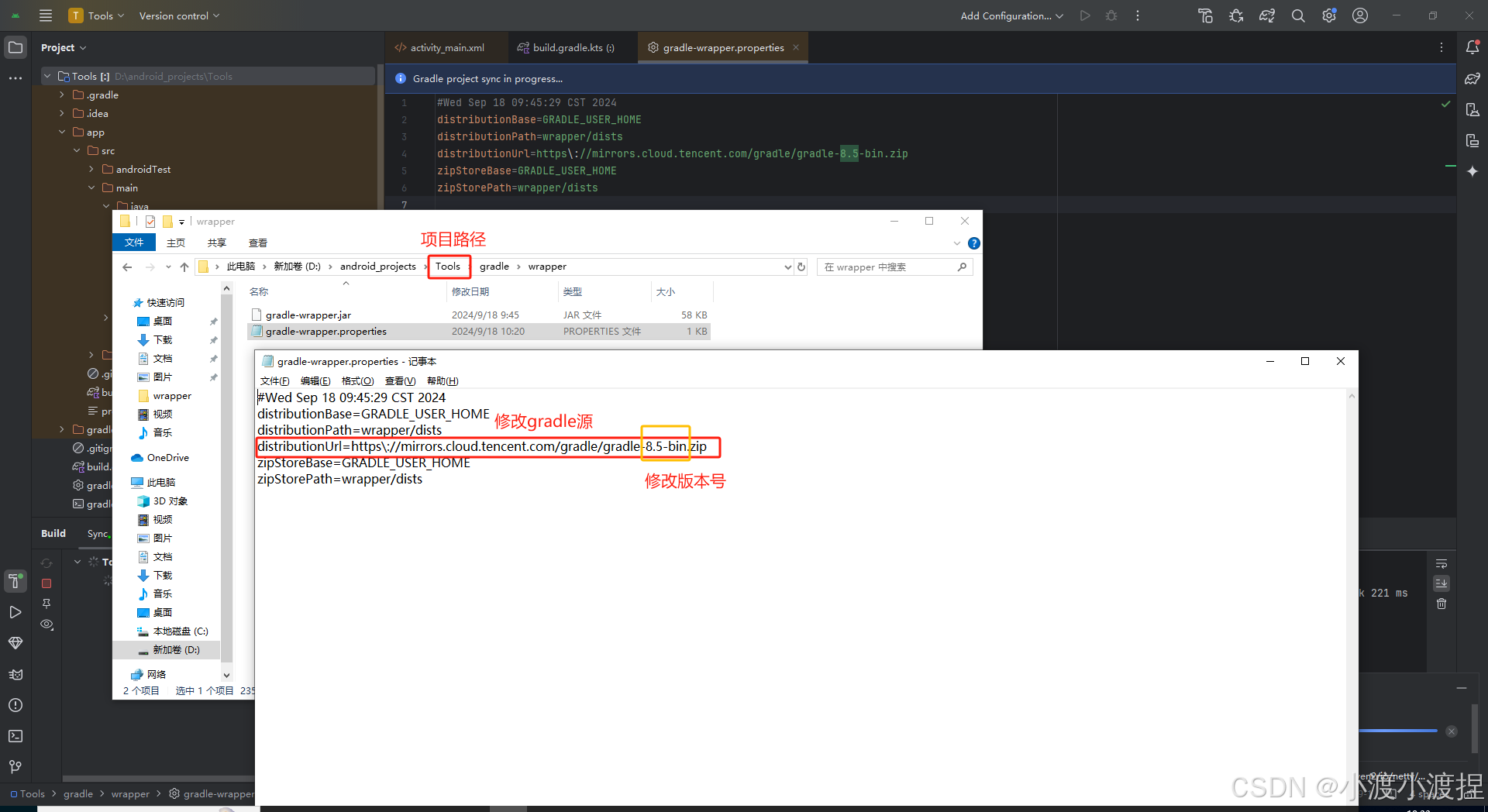The width and height of the screenshot is (1488, 812).
Task: Open the Gemini star icon on right sidebar
Action: 1472,171
